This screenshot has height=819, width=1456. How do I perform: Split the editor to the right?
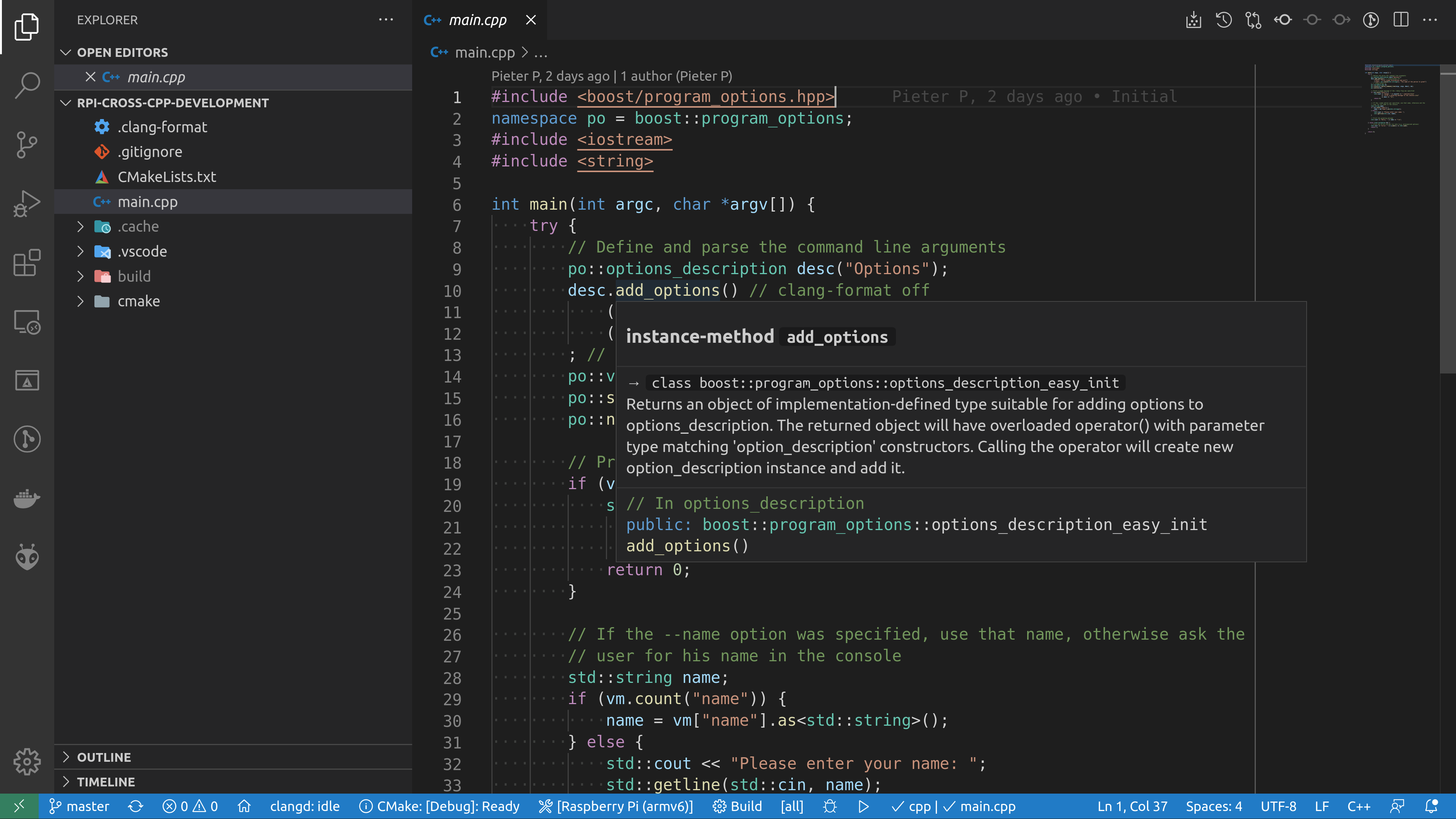1401,20
